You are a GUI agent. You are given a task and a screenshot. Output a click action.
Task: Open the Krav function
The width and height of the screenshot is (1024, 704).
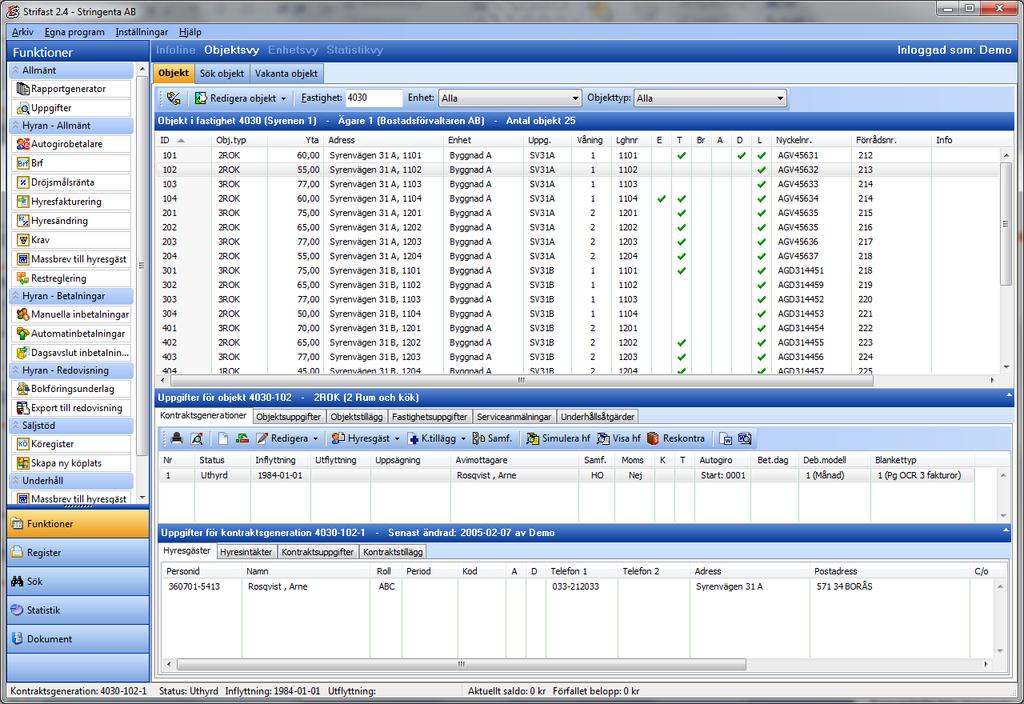[x=71, y=240]
